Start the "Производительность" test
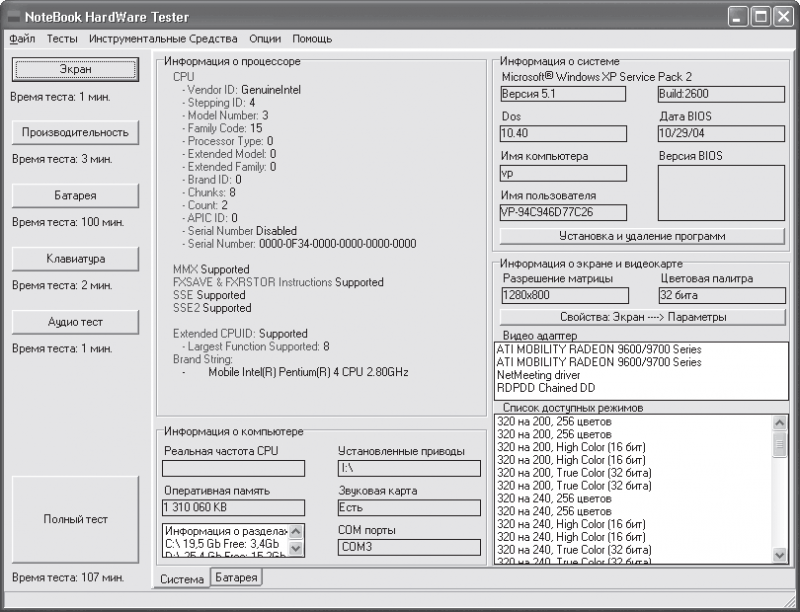Viewport: 800px width, 612px height. pyautogui.click(x=75, y=133)
